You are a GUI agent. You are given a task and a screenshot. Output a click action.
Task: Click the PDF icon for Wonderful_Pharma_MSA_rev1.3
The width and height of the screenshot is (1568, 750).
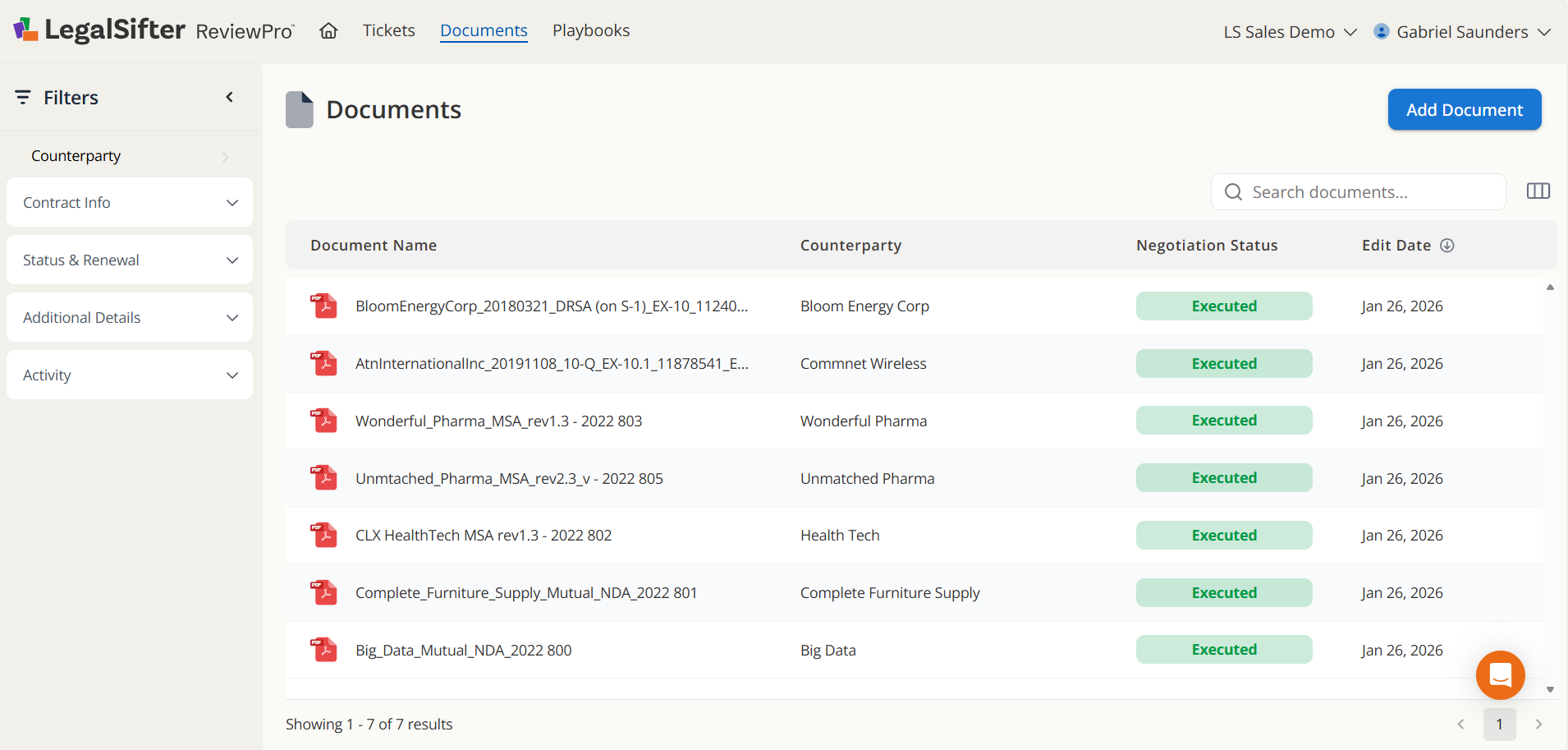click(x=325, y=420)
